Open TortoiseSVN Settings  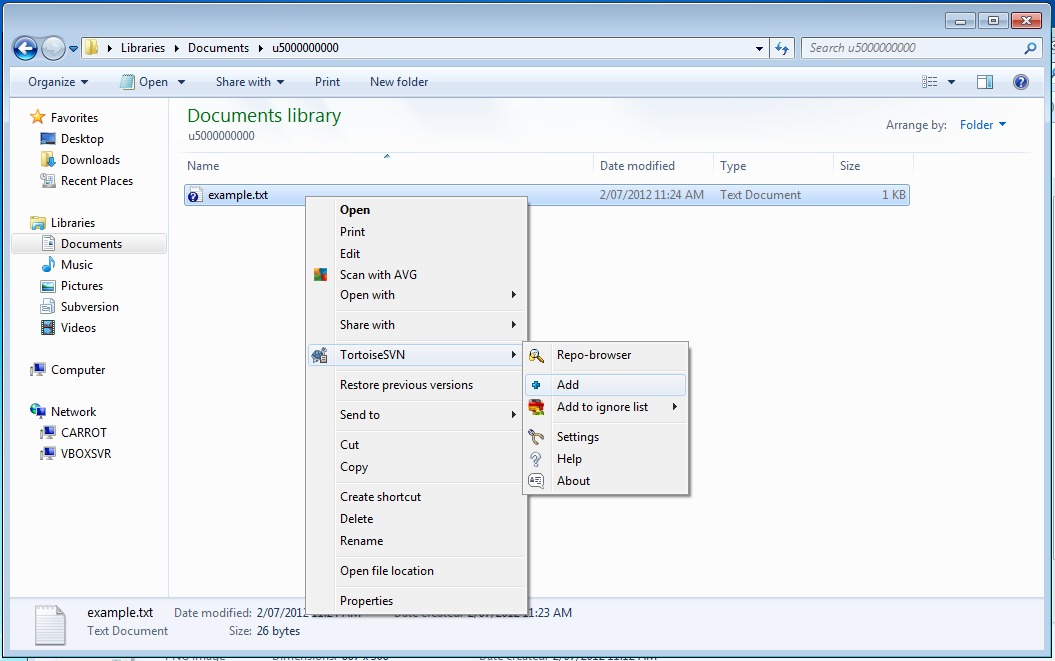578,436
